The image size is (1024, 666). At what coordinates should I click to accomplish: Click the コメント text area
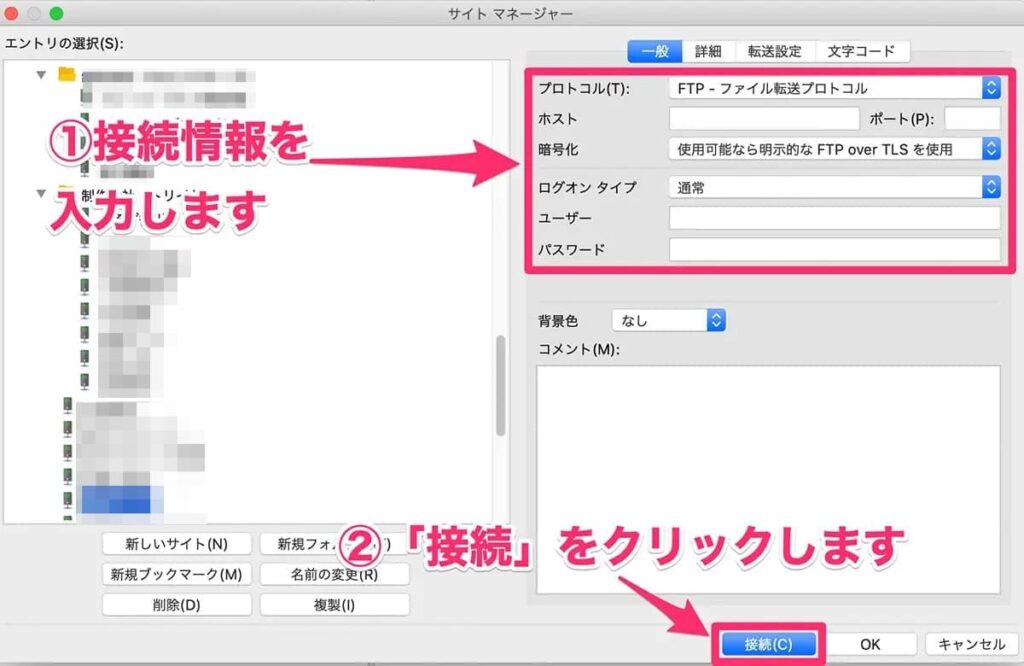point(768,479)
